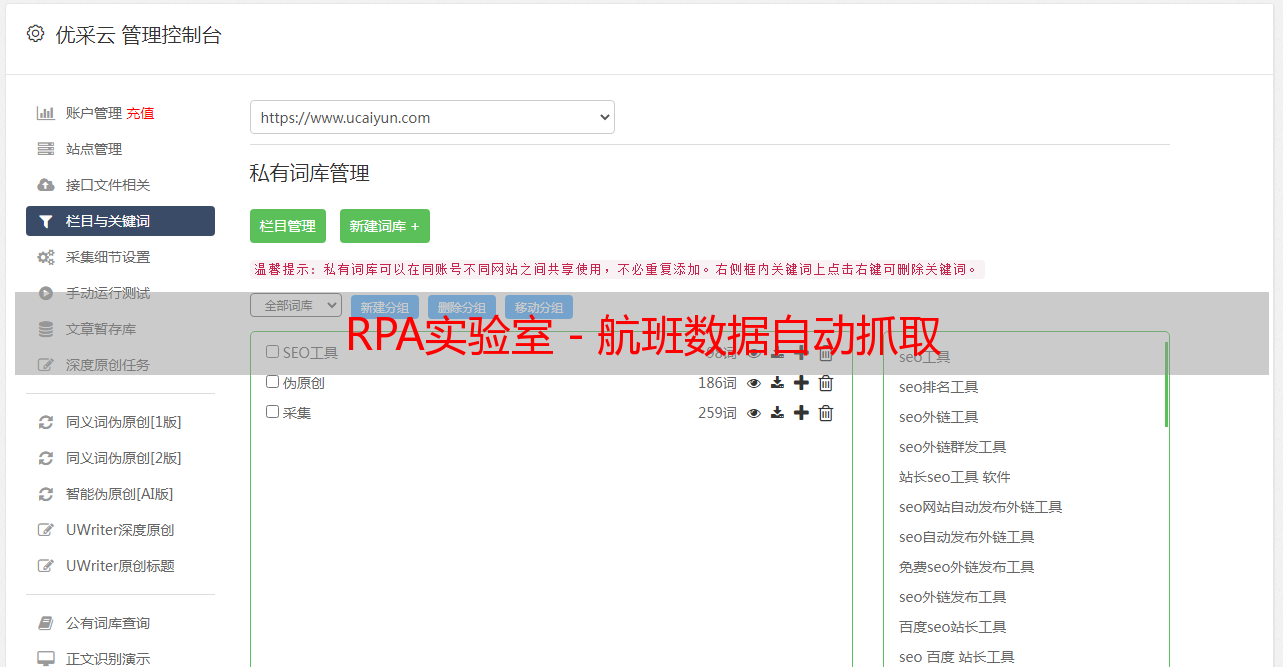The width and height of the screenshot is (1283, 667).
Task: Delete the 伪原创 library with trash icon
Action: click(x=826, y=383)
